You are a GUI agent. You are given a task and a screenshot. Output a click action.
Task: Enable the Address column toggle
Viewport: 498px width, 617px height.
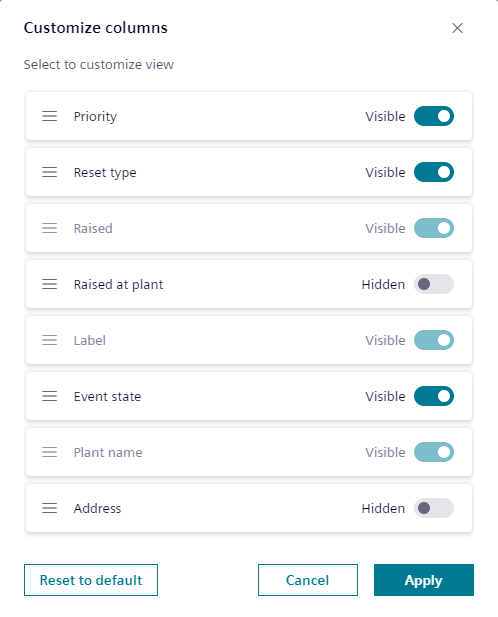(x=434, y=508)
